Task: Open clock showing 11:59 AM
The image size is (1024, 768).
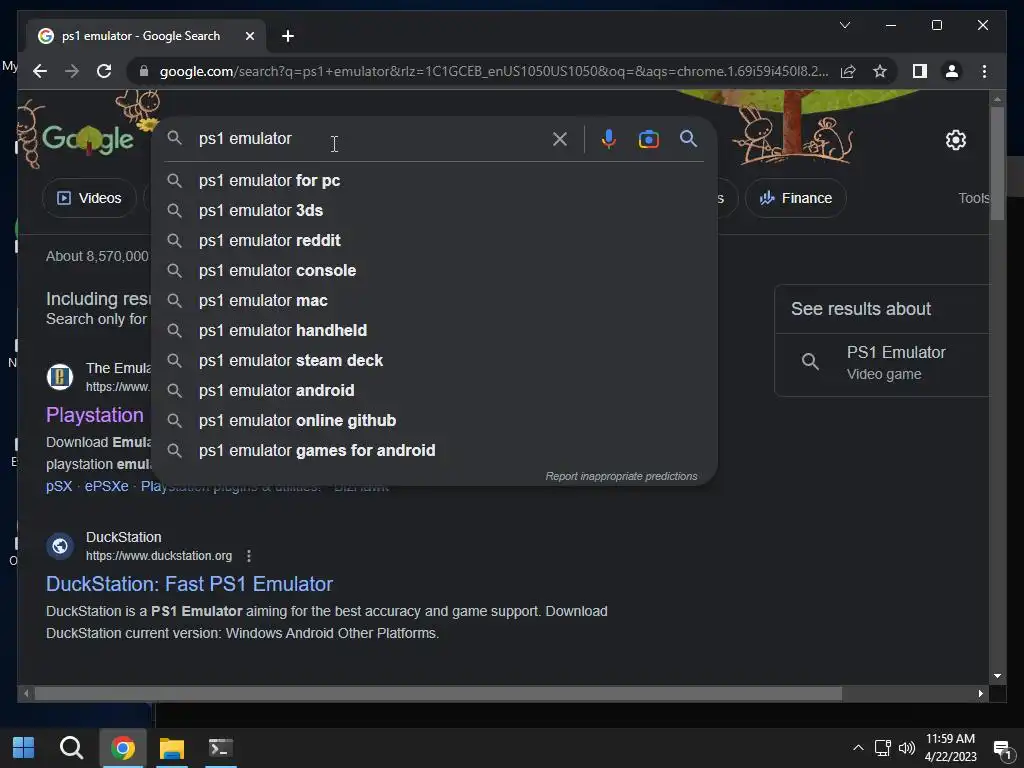Action: tap(950, 748)
